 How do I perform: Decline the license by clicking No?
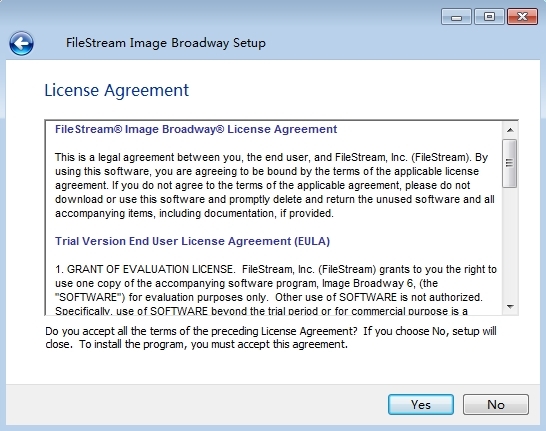(x=496, y=405)
